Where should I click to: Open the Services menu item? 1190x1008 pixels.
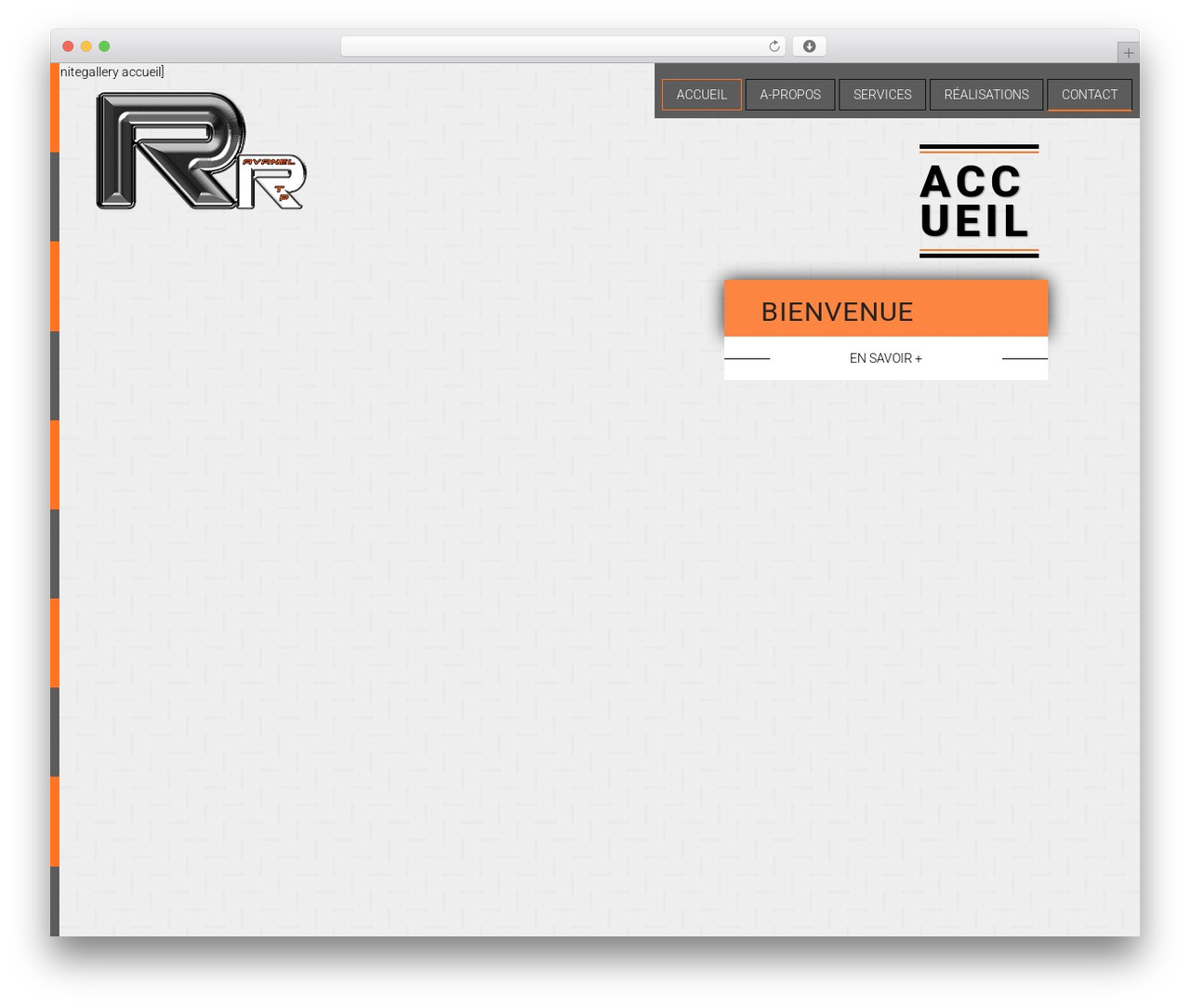pyautogui.click(x=882, y=95)
